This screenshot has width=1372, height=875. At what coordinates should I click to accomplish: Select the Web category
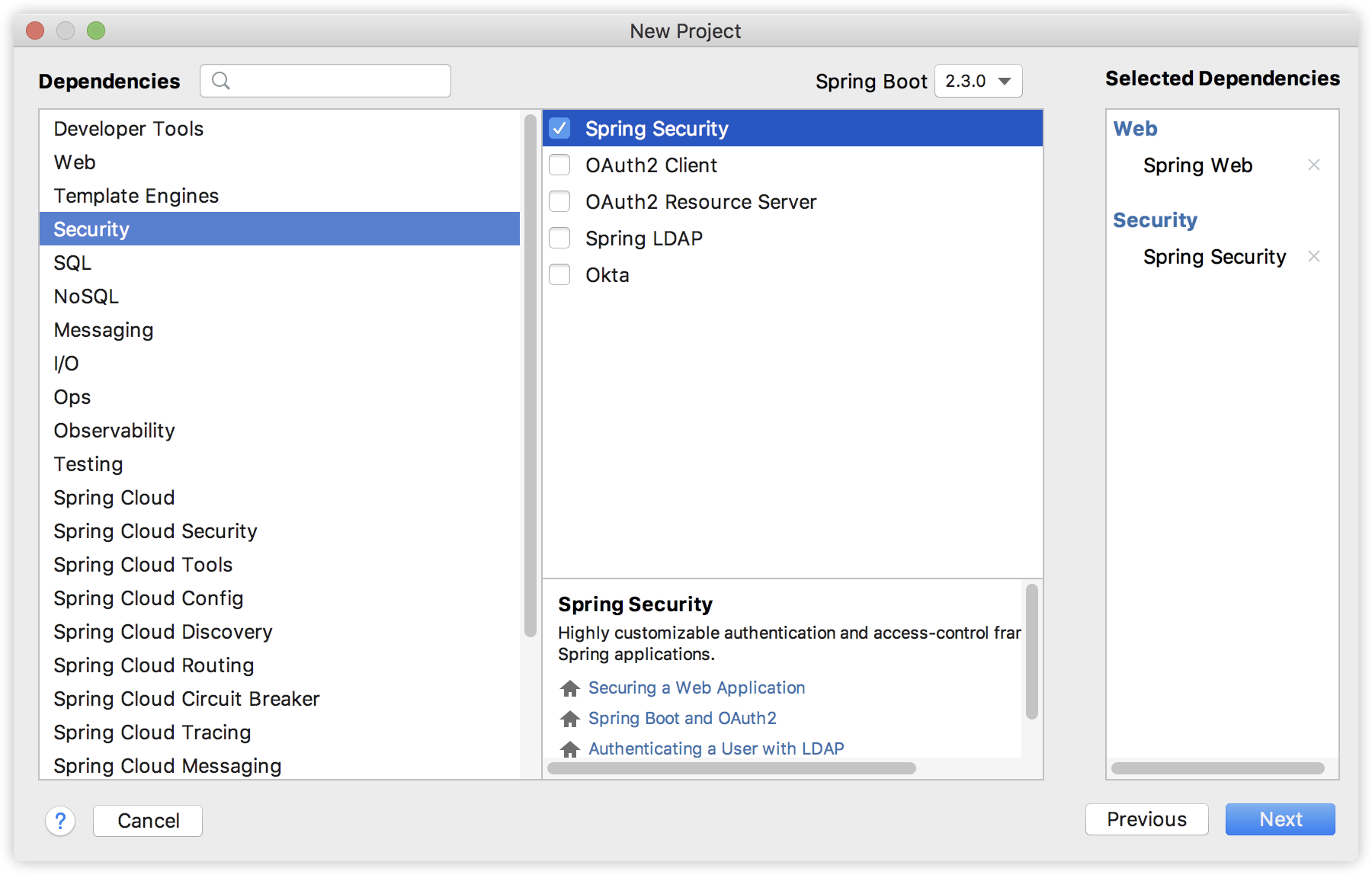[x=74, y=162]
